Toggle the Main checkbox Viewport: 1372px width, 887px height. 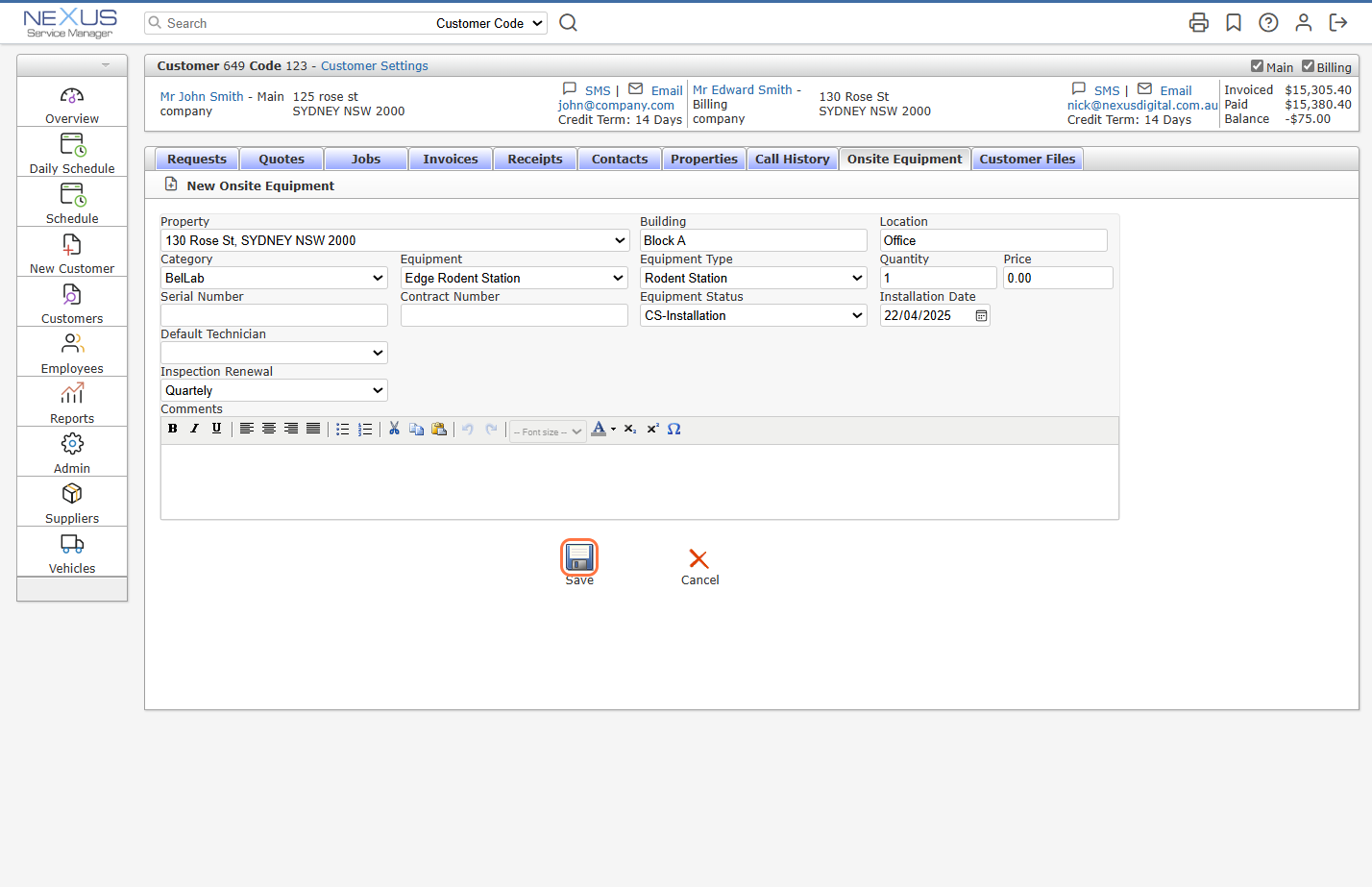(x=1257, y=66)
